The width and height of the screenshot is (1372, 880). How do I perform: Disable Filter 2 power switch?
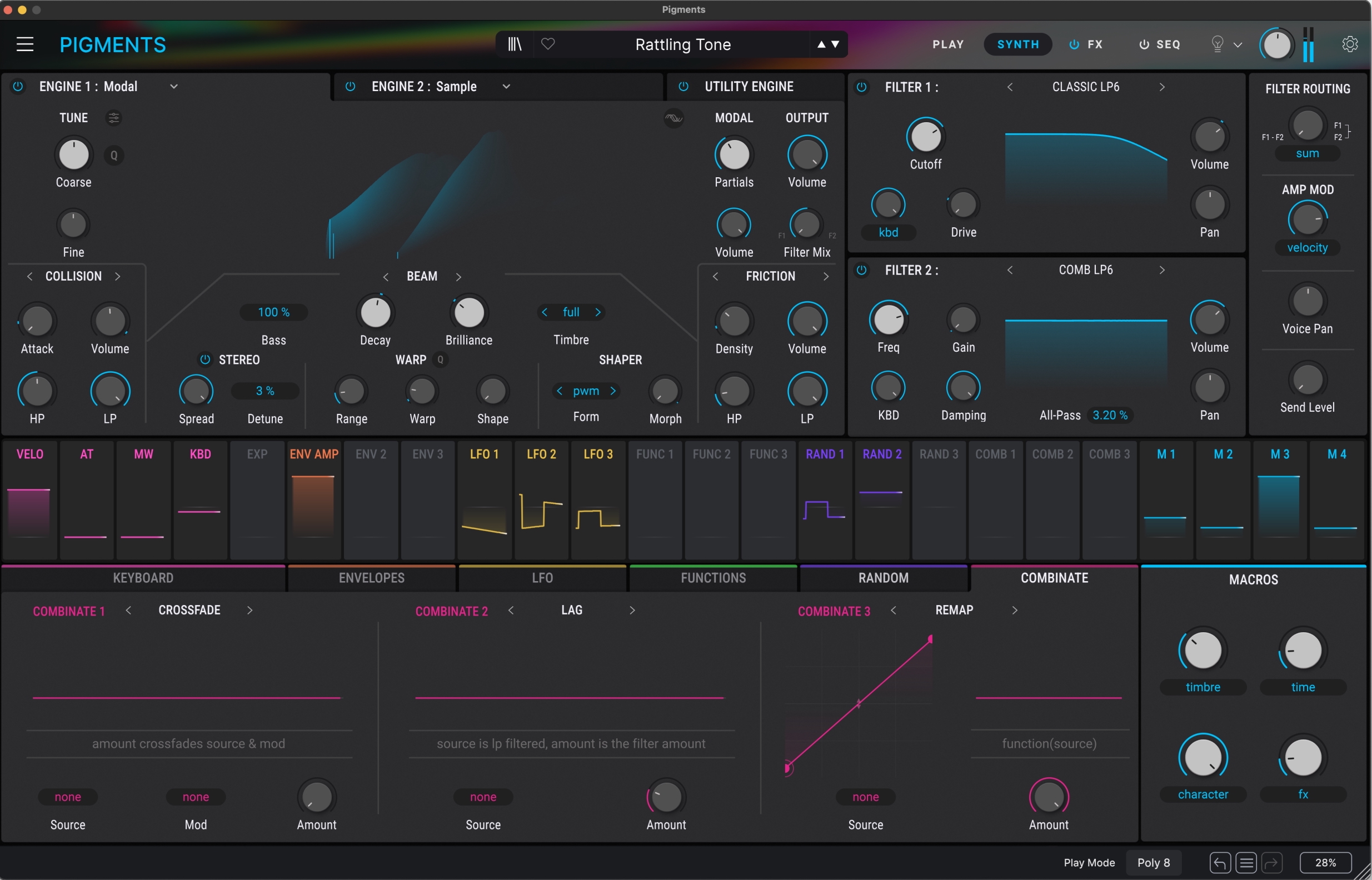861,269
